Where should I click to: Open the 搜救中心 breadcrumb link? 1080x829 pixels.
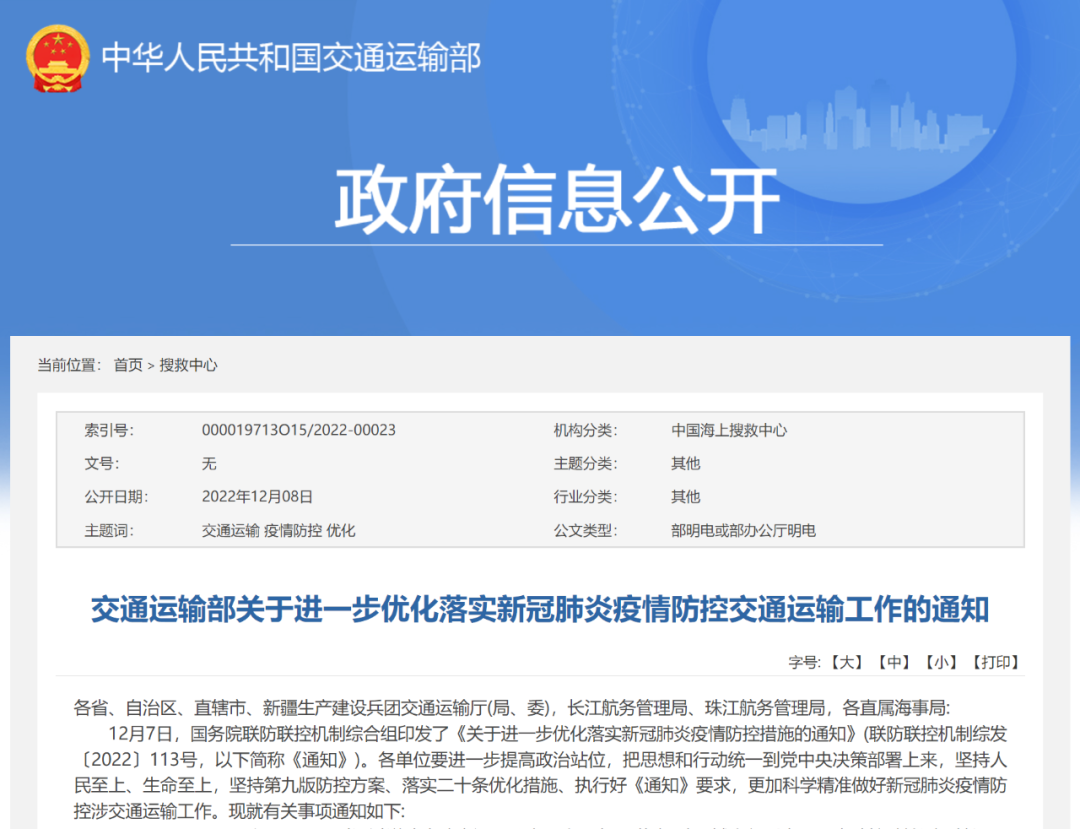[188, 365]
